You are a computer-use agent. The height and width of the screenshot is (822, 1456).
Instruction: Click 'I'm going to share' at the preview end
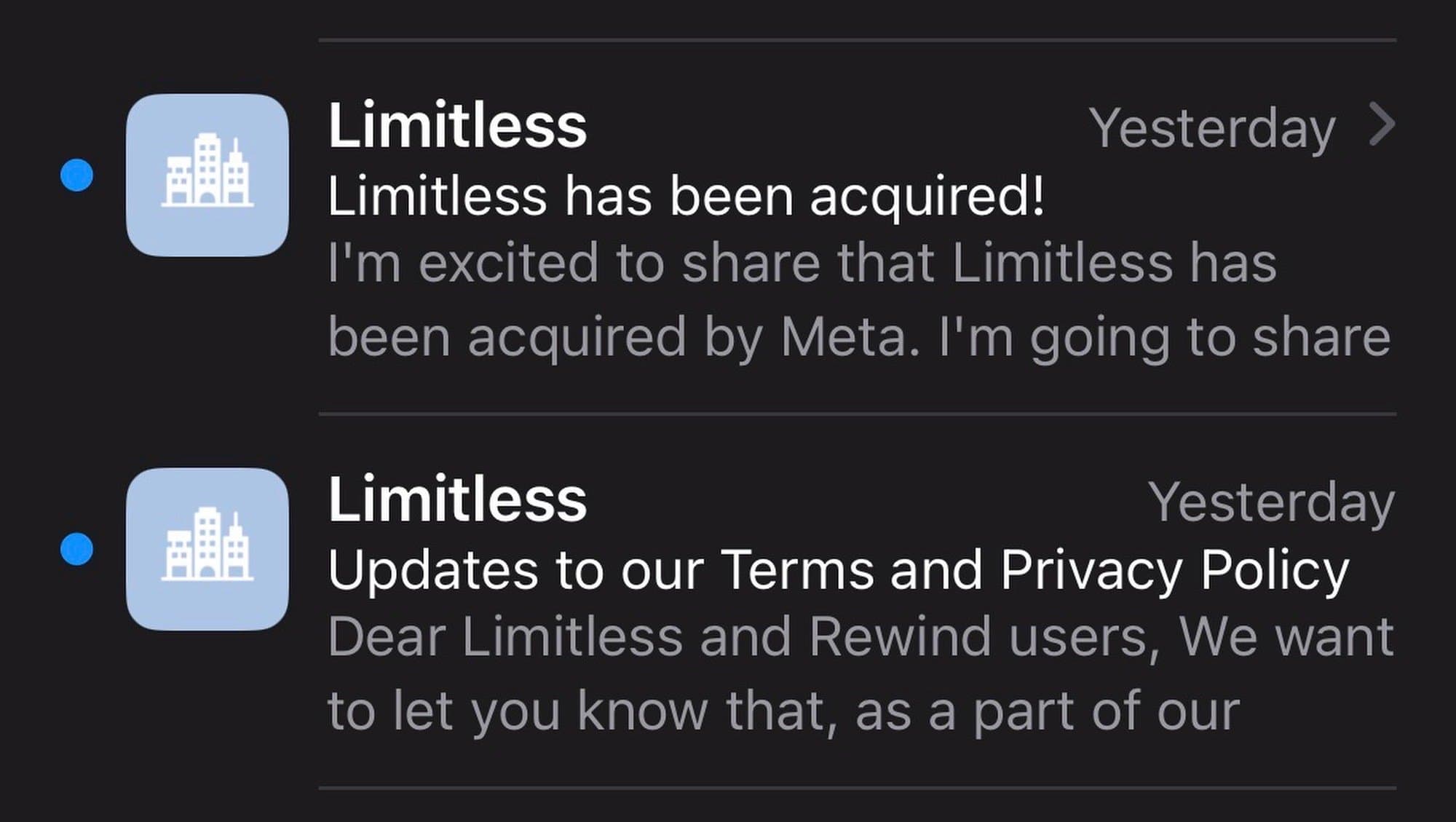click(x=1165, y=338)
